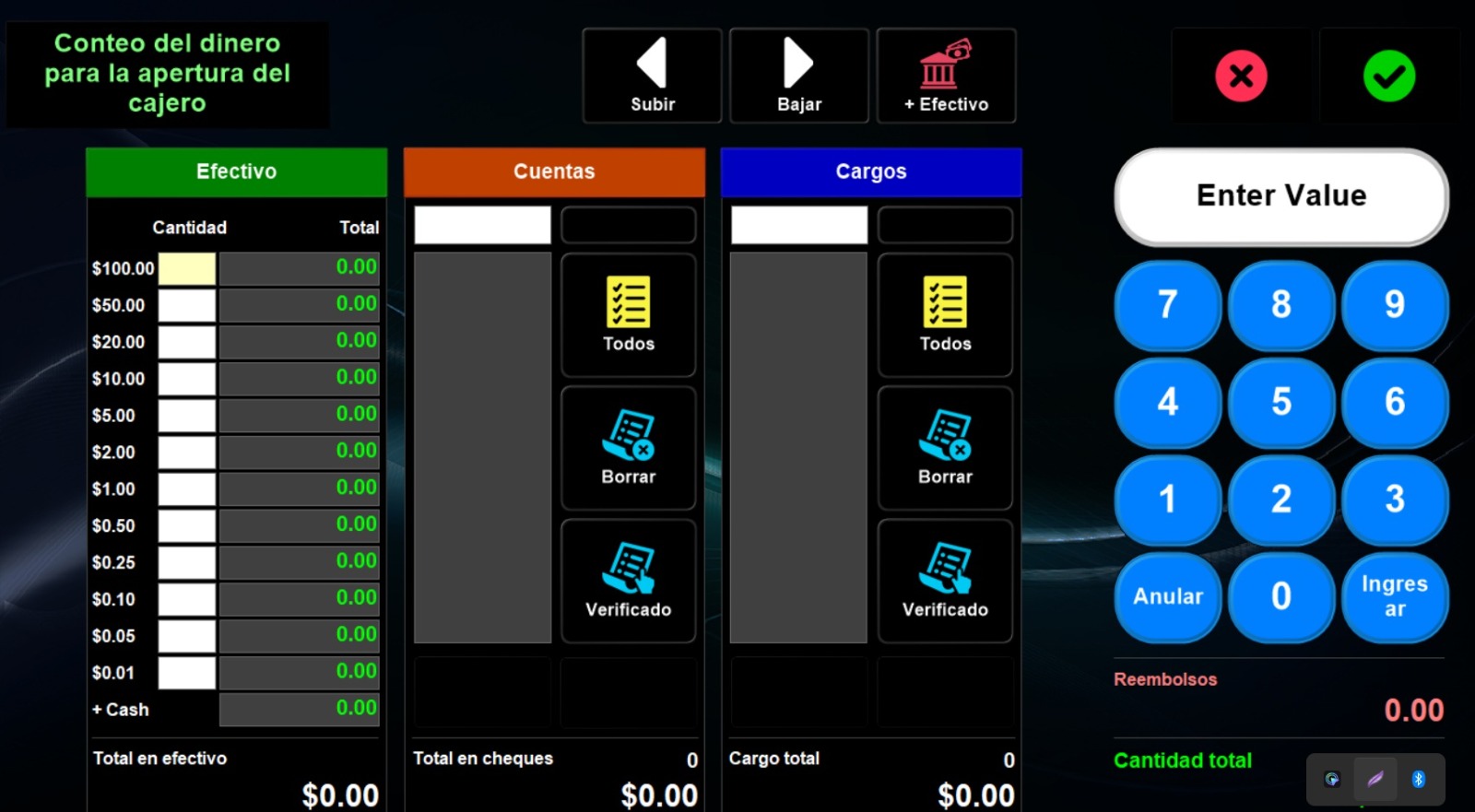Screen dimensions: 1475x812
Task: Tap the 0 key on the keypad
Action: click(x=1280, y=596)
